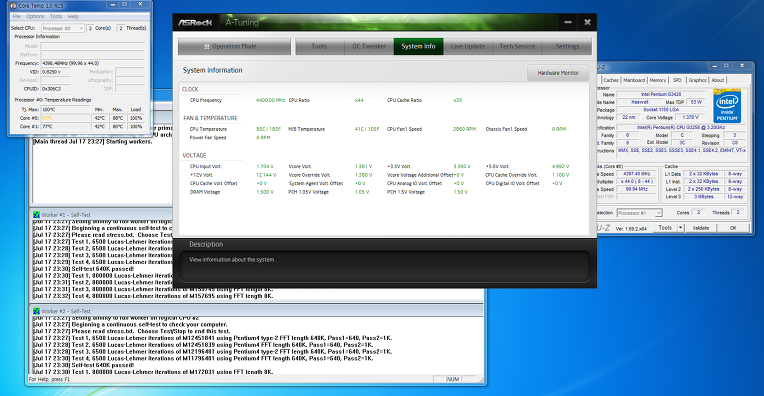
Task: Click CPU-Z core speed value 4397.40 MHz
Action: point(636,173)
